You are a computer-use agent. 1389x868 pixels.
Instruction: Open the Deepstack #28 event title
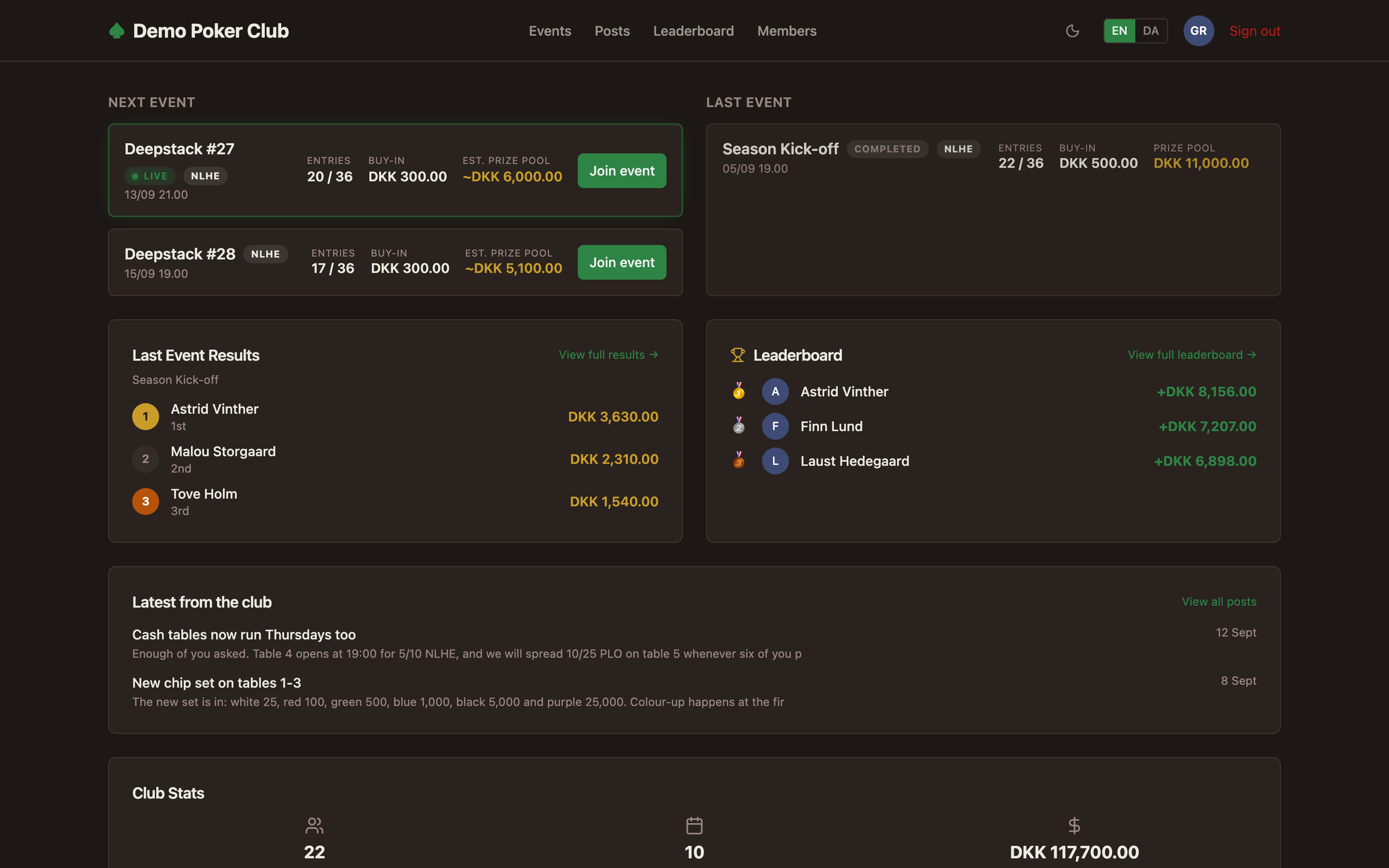pyautogui.click(x=179, y=254)
